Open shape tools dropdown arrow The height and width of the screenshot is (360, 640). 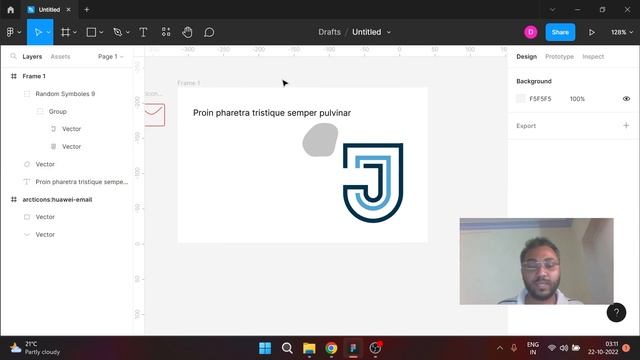101,32
